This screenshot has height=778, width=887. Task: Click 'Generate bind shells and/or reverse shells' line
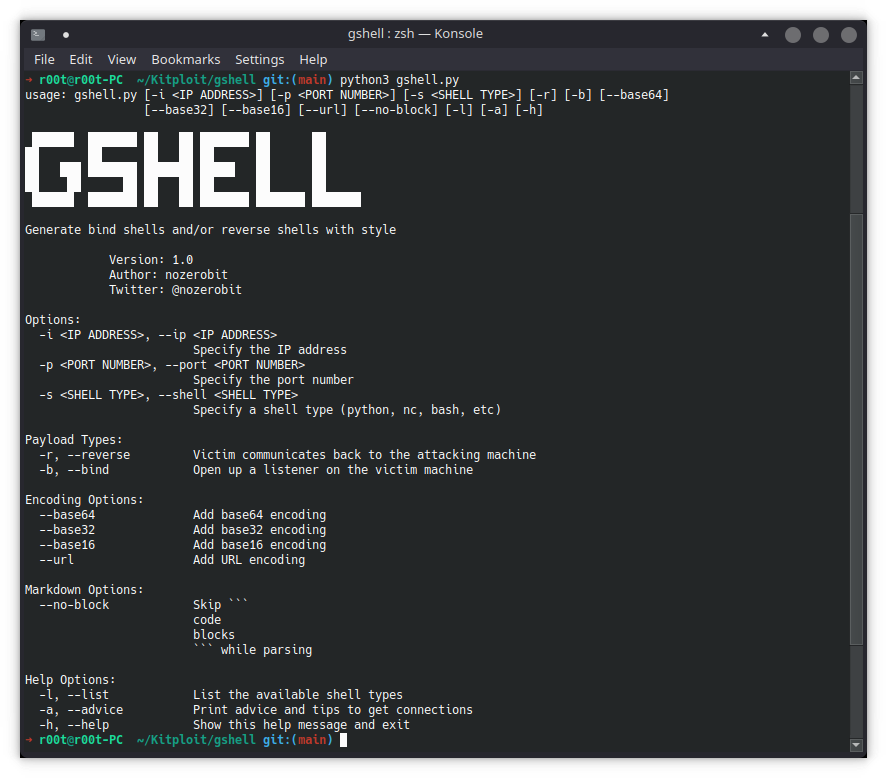210,230
